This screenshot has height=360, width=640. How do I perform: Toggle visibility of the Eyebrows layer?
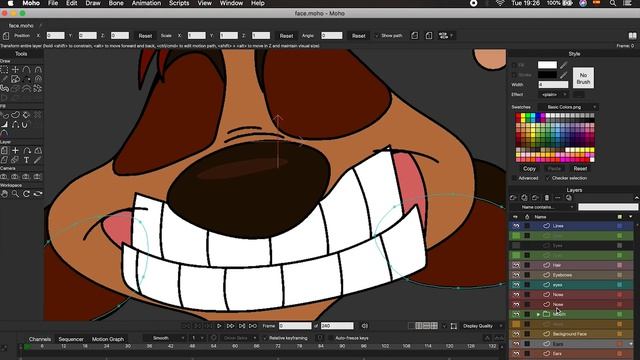point(516,275)
